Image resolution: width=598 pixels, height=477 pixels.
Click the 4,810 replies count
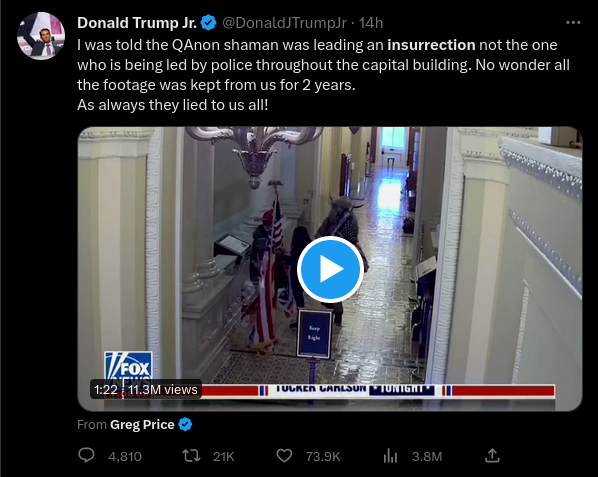tap(125, 456)
